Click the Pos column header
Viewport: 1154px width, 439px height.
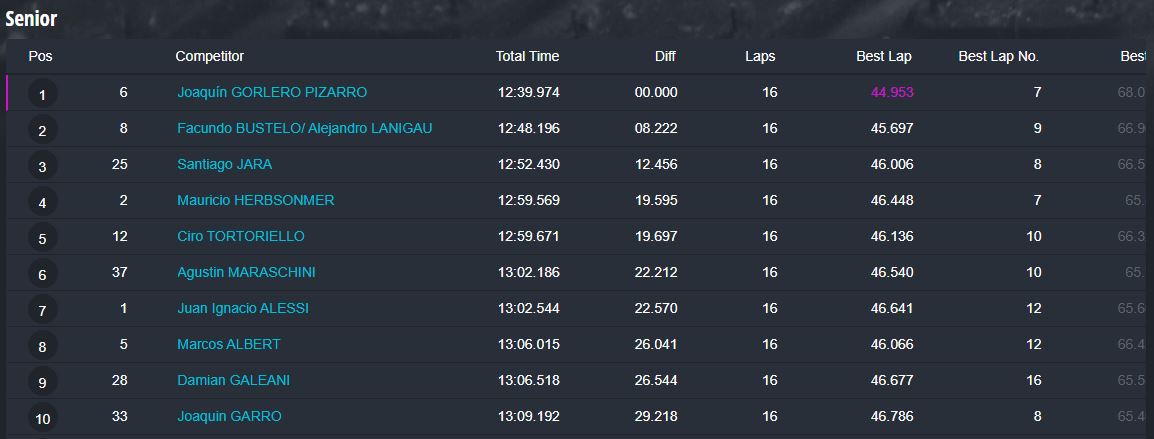click(40, 57)
